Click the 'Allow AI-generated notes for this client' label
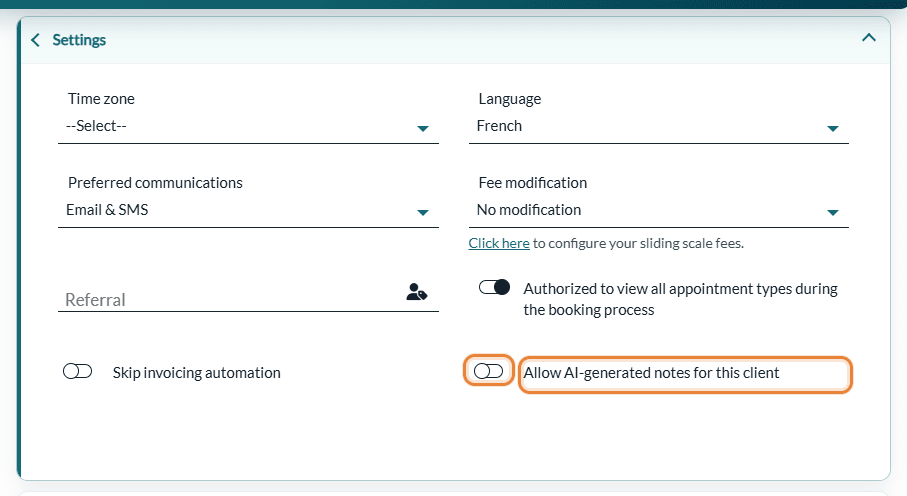The image size is (907, 496). 651,373
